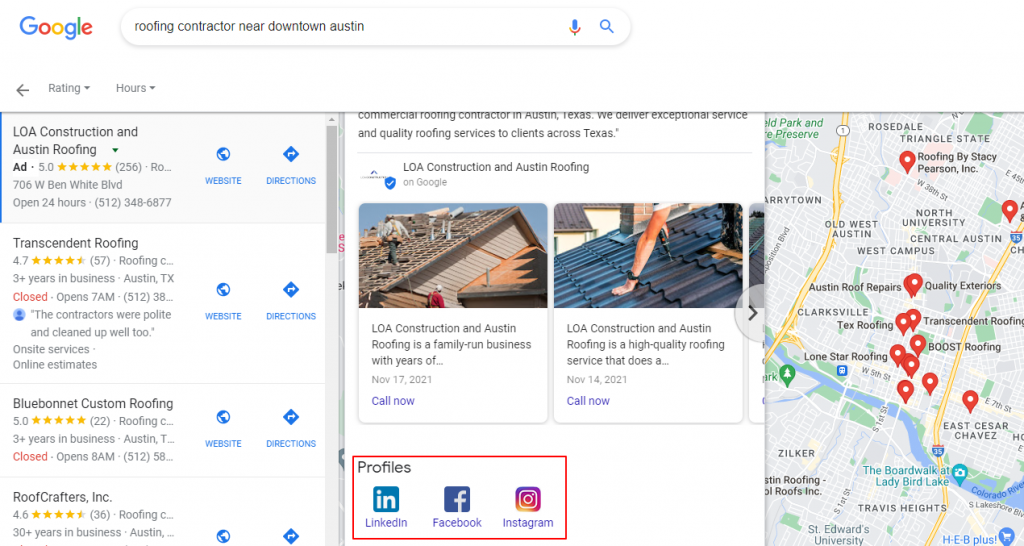Get directions to Transcendent Roofing
This screenshot has width=1024, height=546.
[x=291, y=289]
